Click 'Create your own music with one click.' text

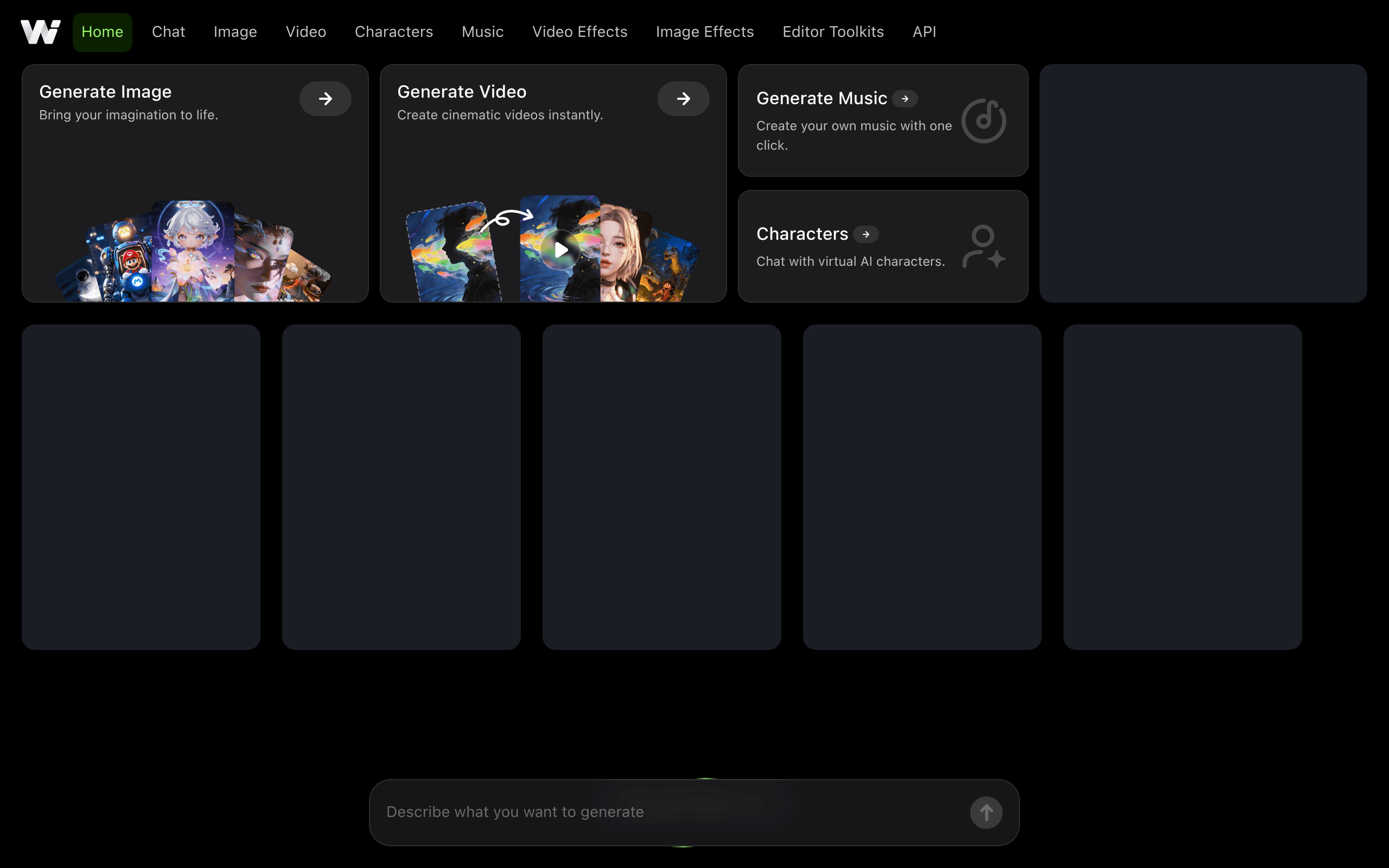coord(854,136)
